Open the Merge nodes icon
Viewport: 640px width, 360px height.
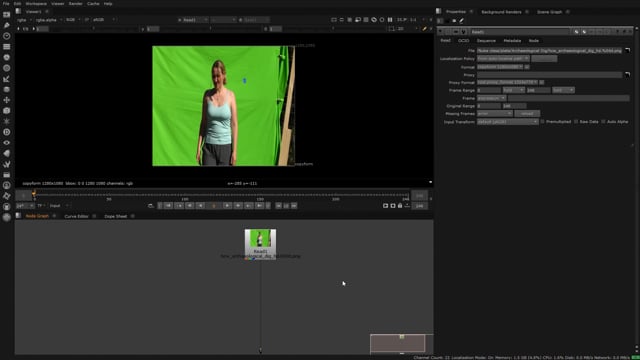7,89
